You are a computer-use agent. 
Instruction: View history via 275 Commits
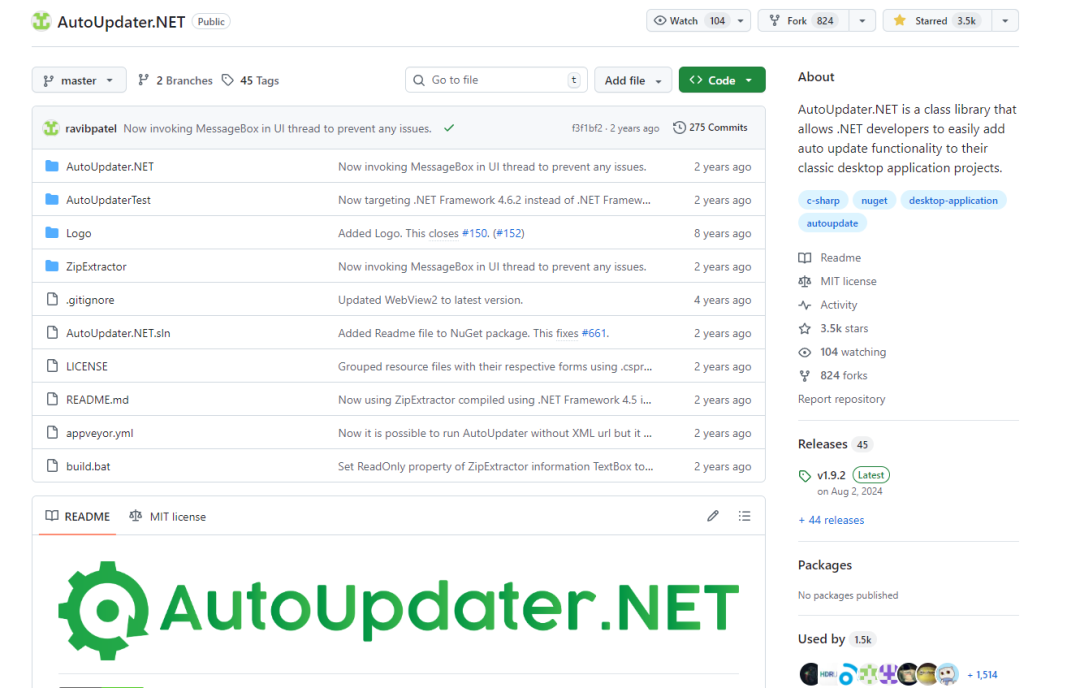coord(710,127)
